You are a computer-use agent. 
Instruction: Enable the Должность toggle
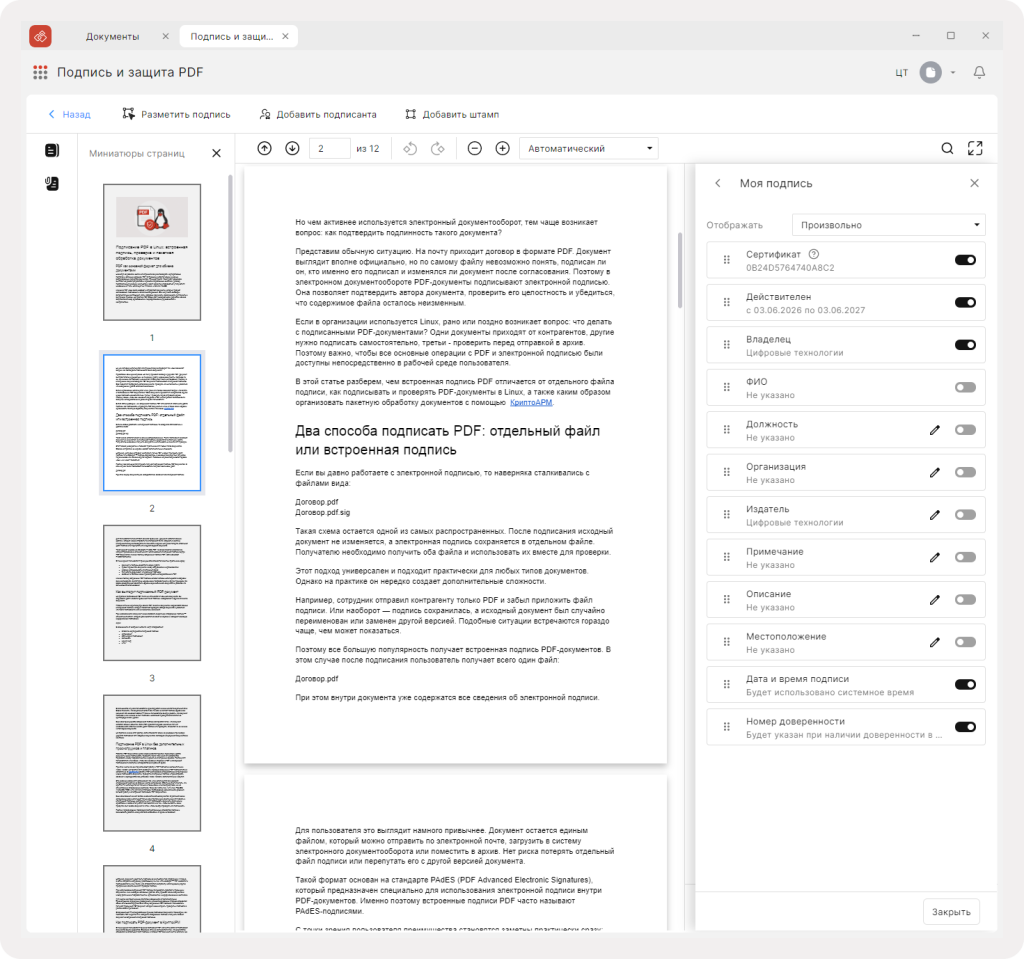pos(965,430)
